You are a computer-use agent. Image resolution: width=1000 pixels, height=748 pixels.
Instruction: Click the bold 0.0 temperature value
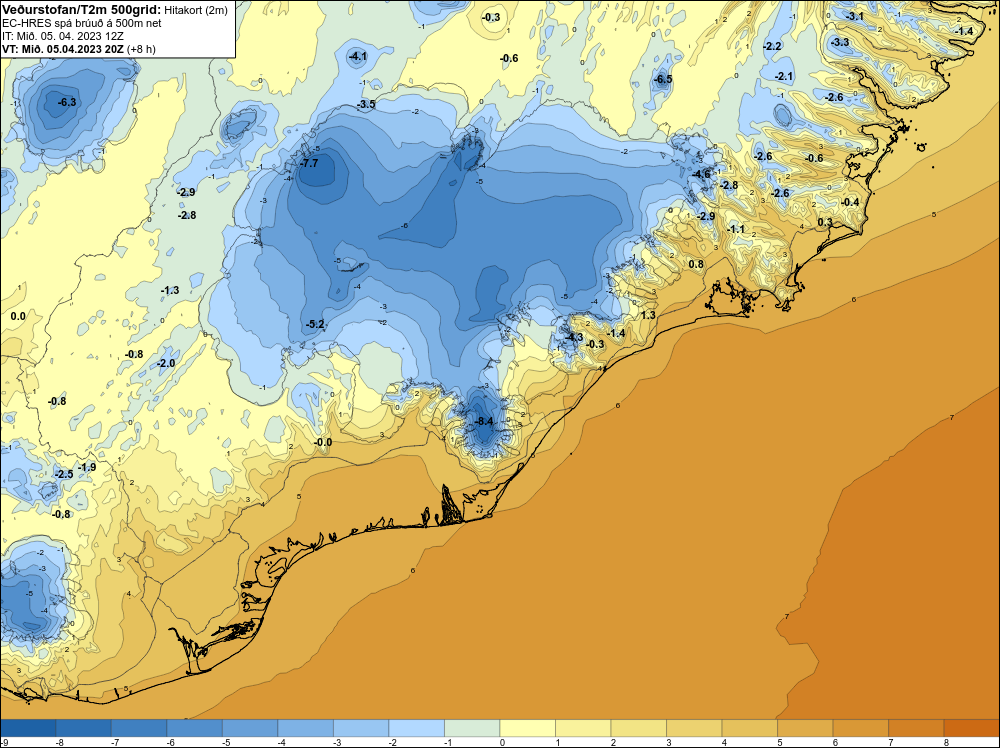[18, 316]
